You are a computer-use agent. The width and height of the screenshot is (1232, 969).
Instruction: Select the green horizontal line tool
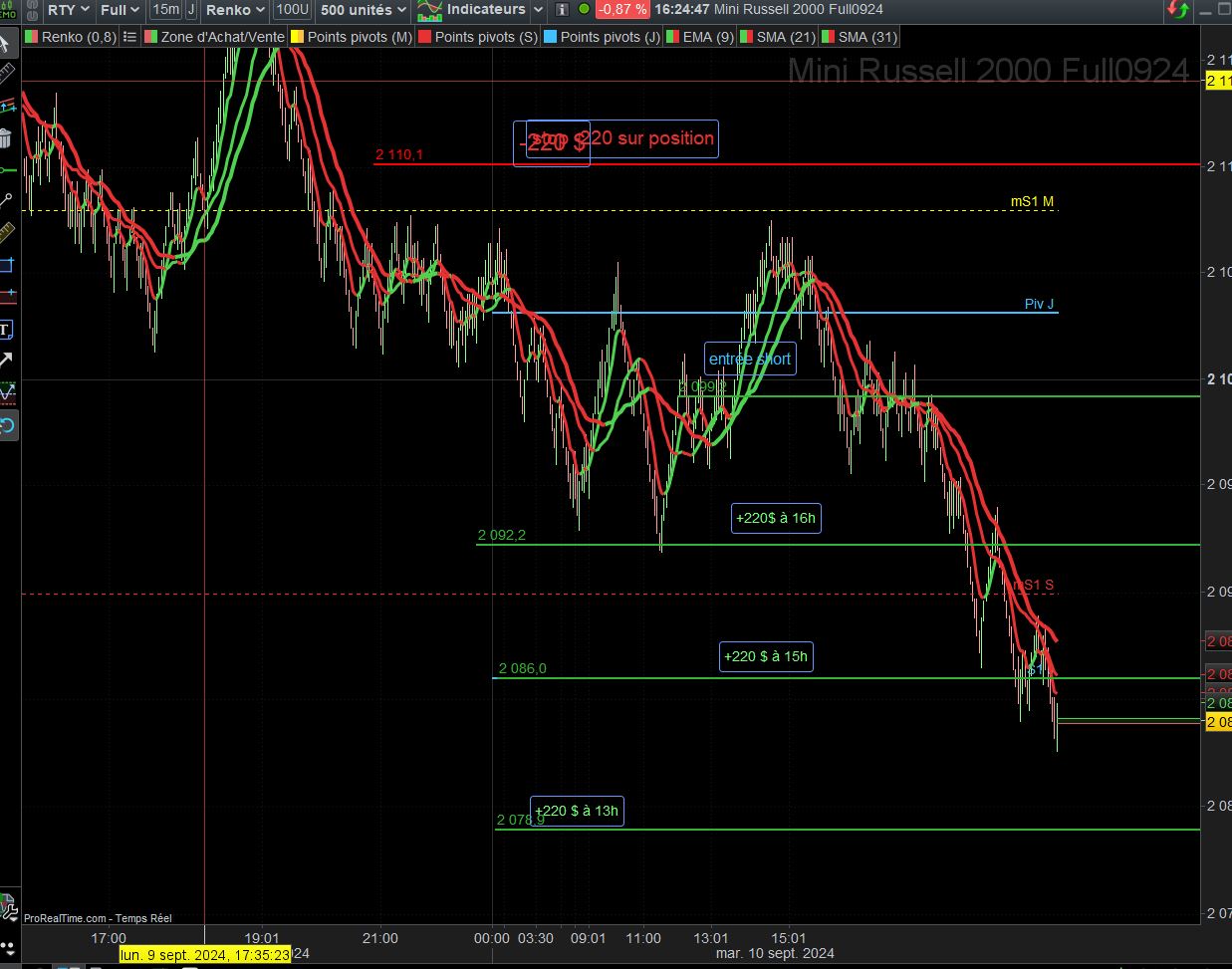[7, 170]
